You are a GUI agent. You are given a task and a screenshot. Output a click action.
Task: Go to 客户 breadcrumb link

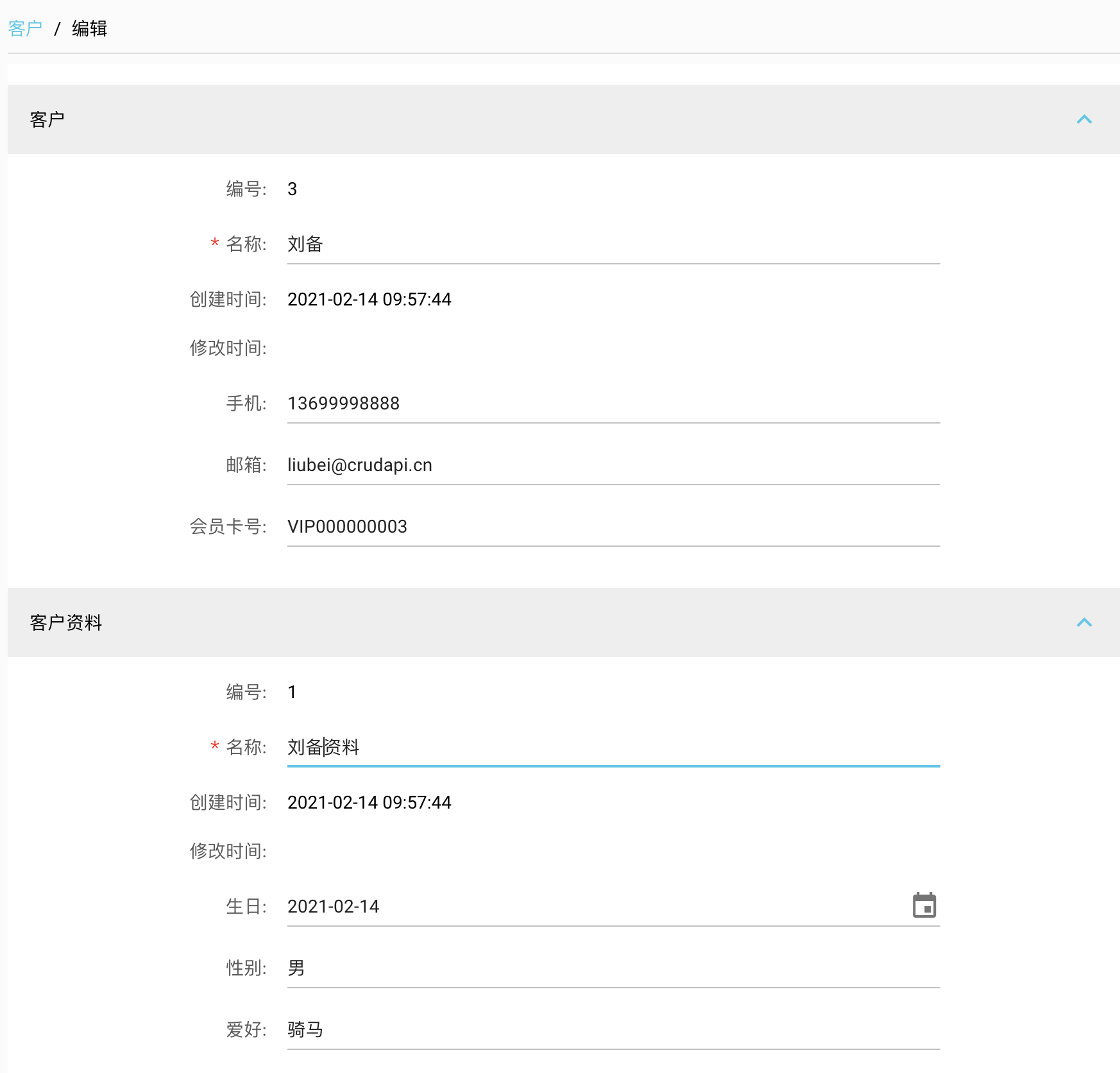[x=25, y=28]
